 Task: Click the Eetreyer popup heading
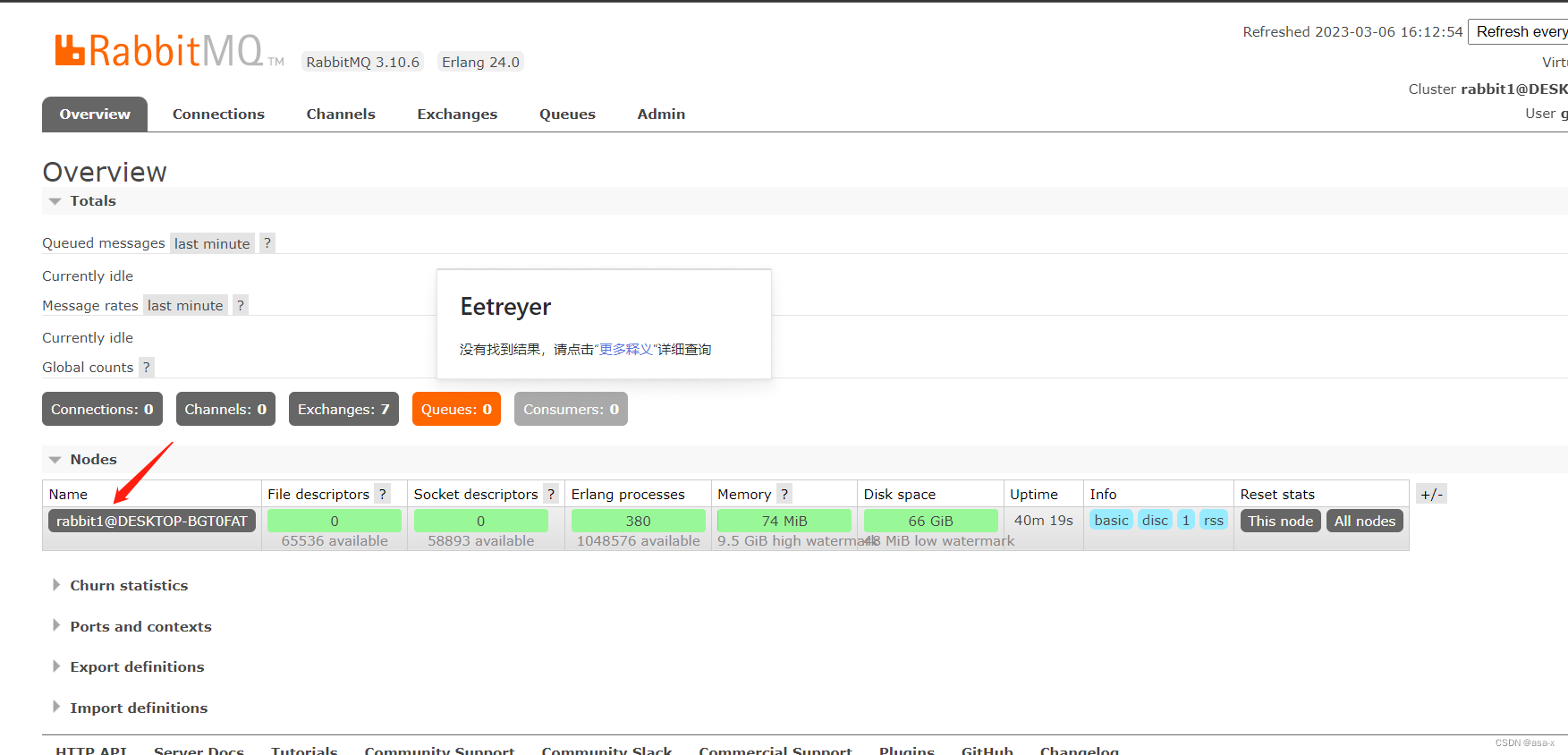click(505, 307)
